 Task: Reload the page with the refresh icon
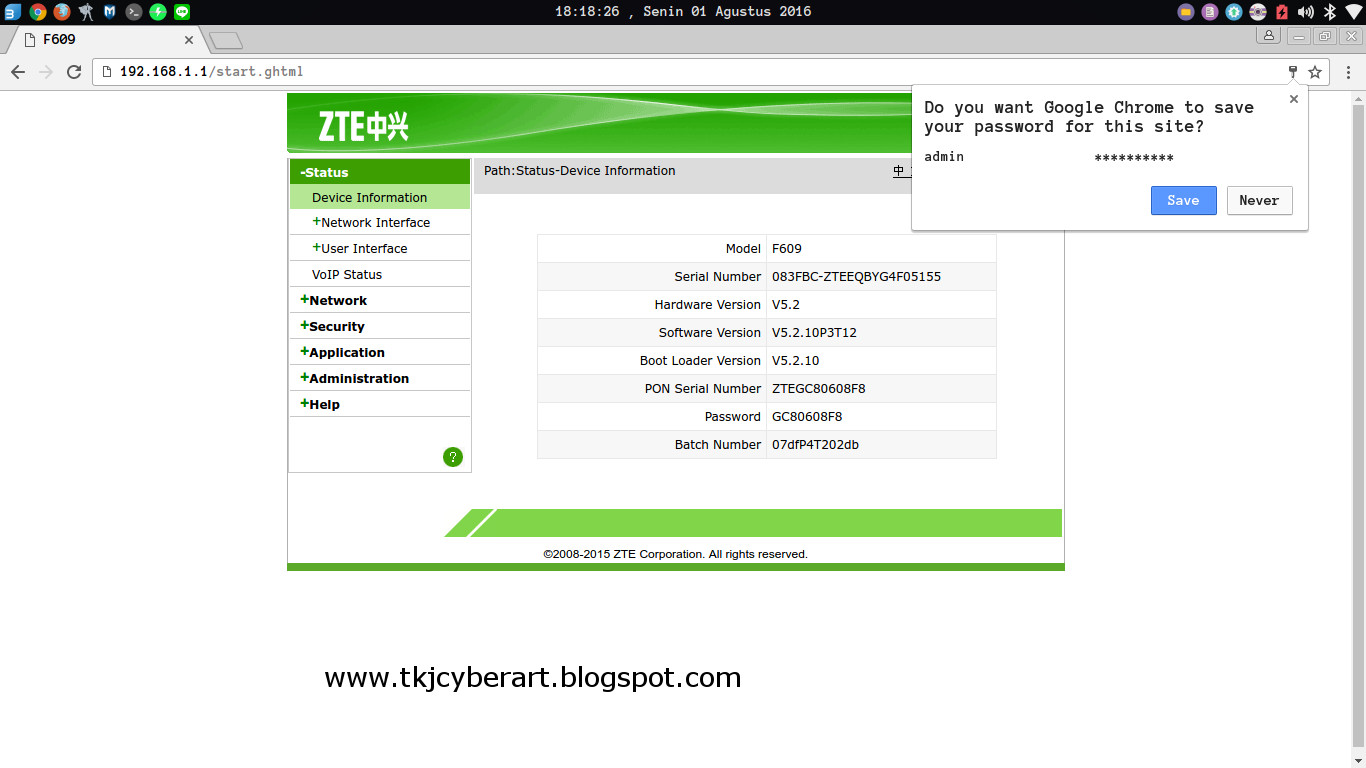pyautogui.click(x=74, y=72)
